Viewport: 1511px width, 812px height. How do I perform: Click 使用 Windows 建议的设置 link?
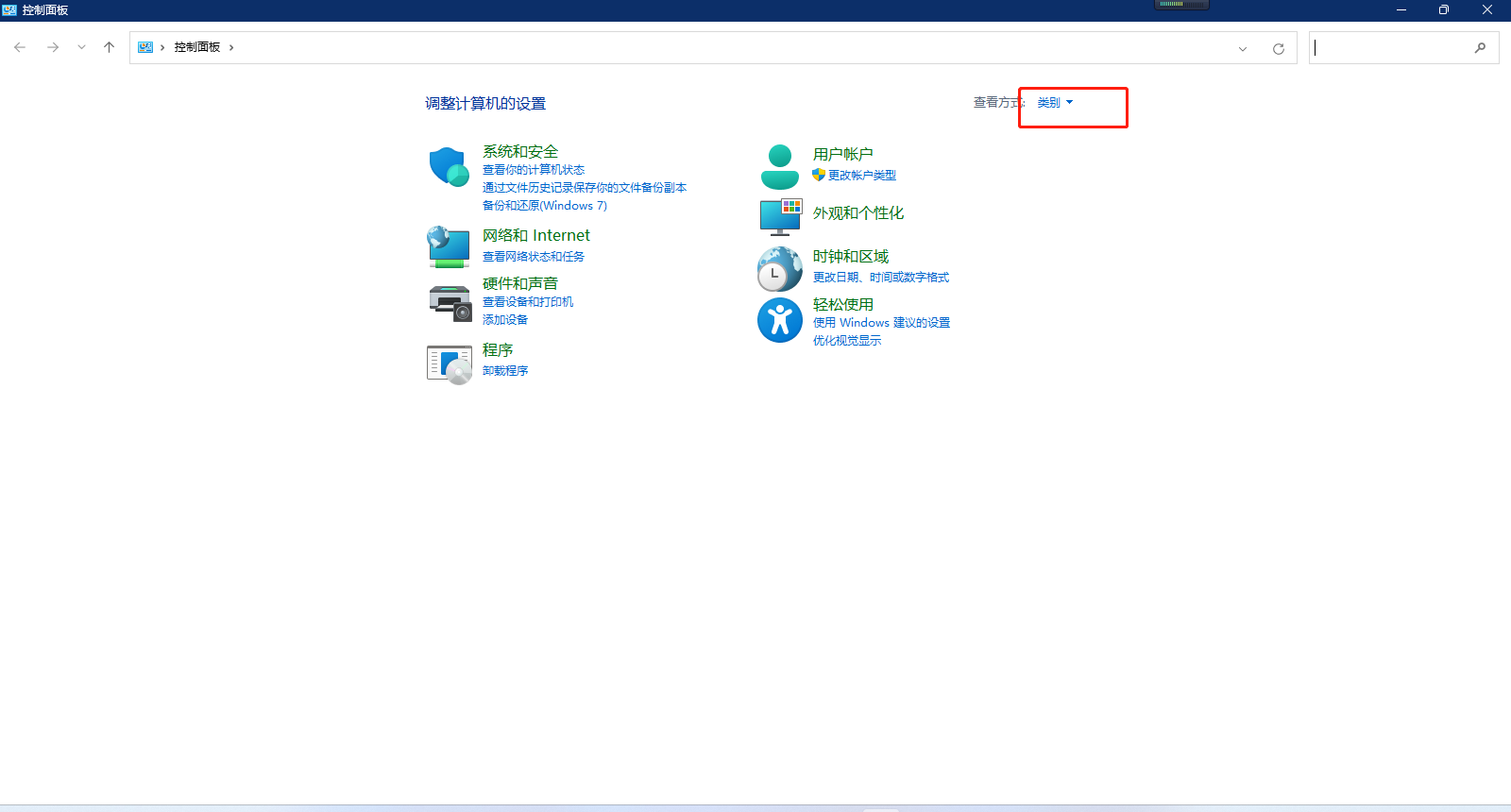[x=881, y=323]
